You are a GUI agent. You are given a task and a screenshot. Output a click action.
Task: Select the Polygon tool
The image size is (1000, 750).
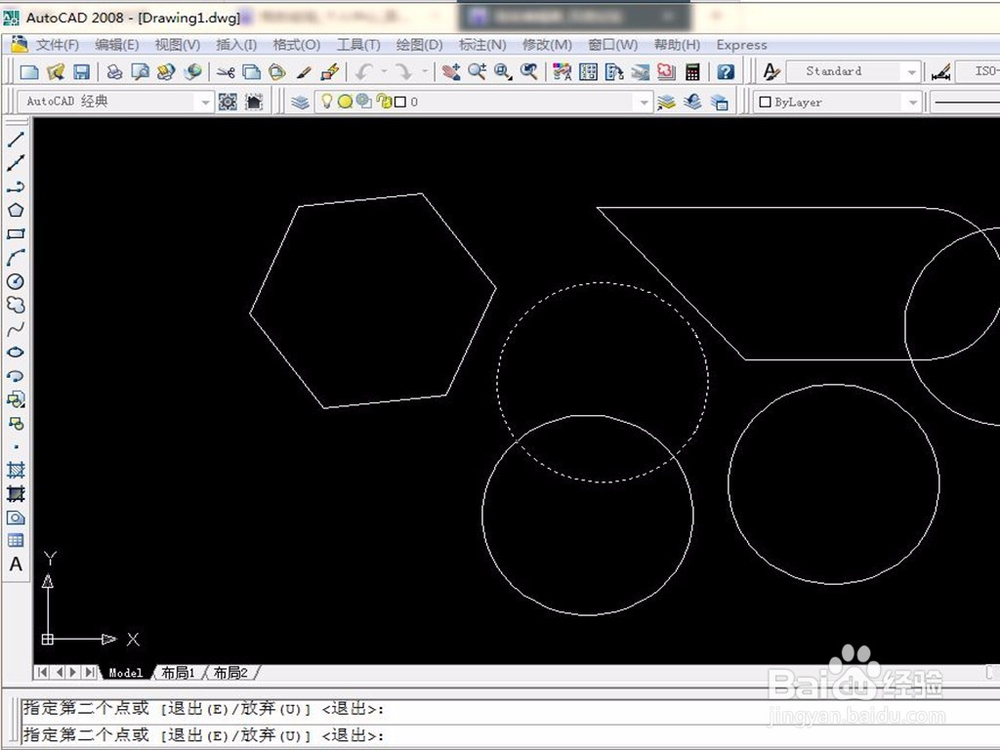point(15,210)
